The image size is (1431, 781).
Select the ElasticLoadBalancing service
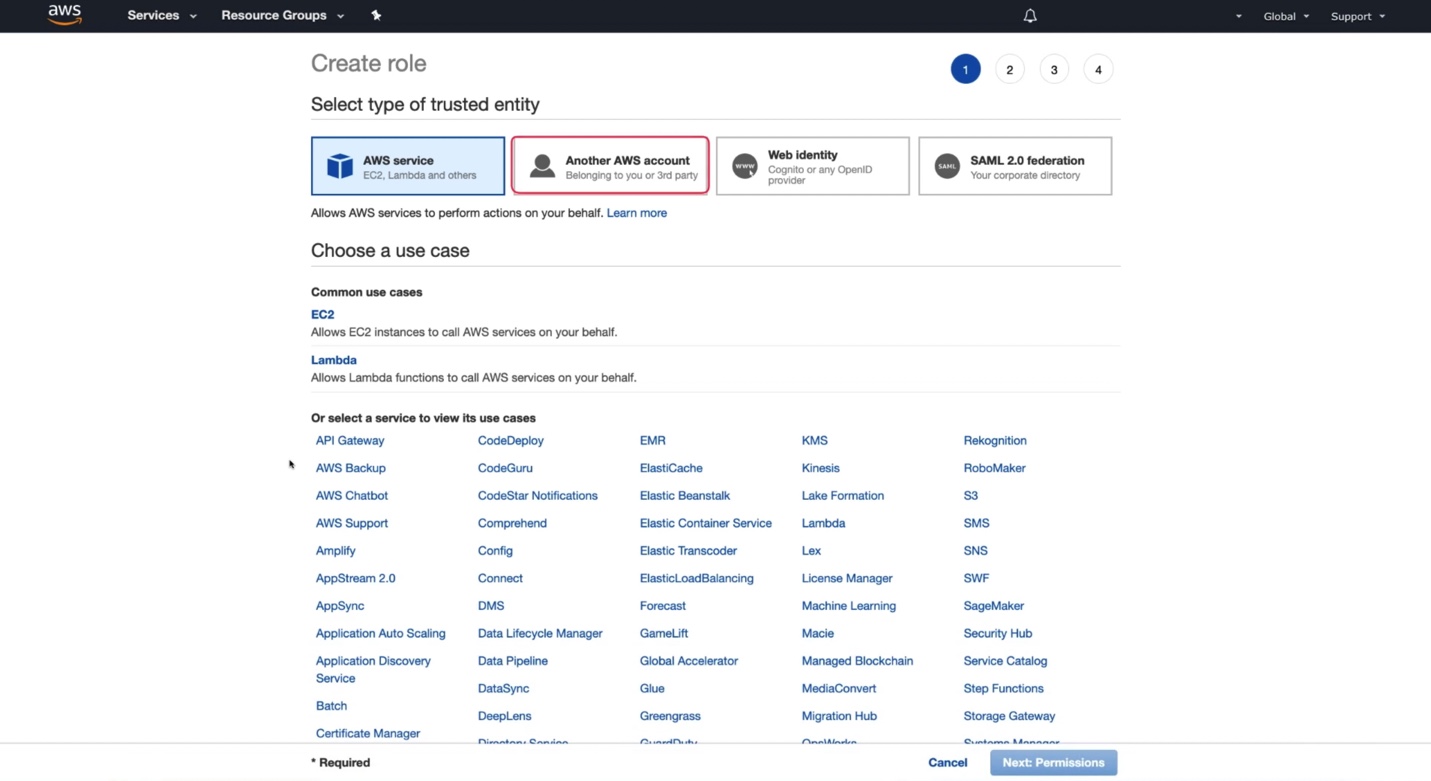coord(697,578)
